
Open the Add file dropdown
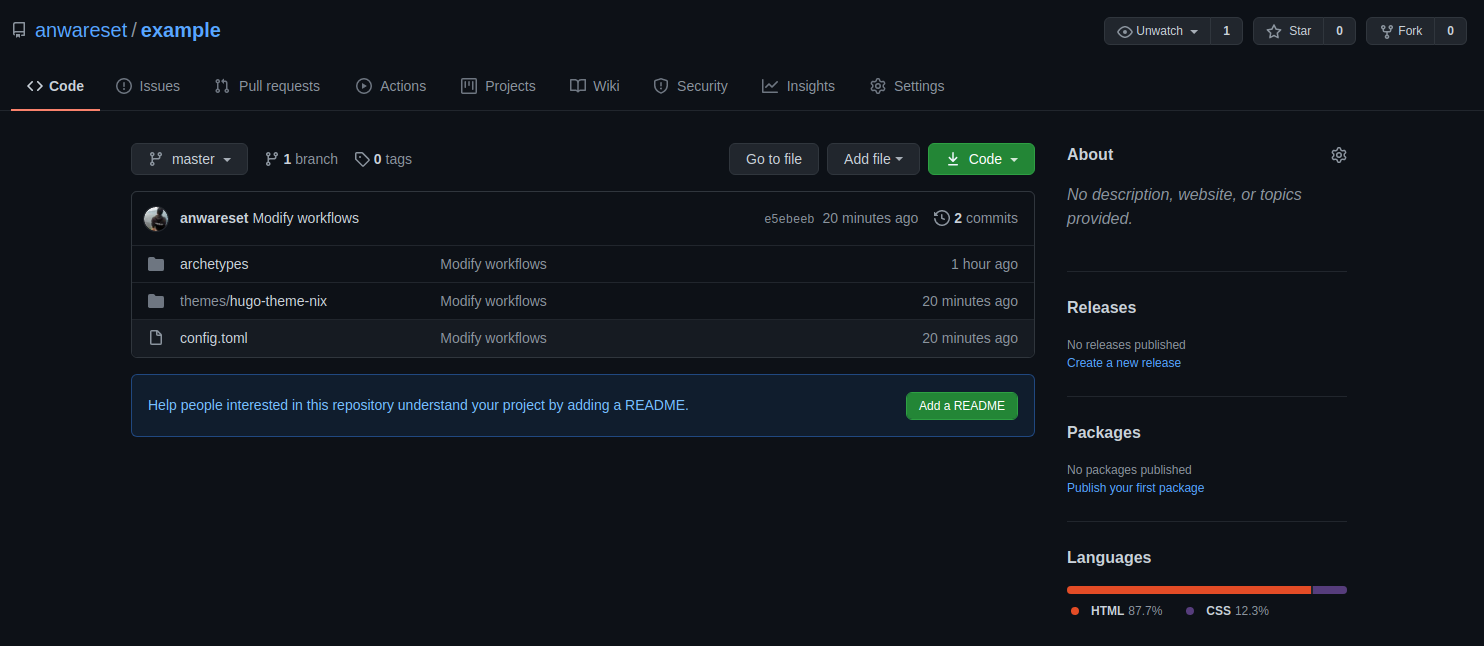click(873, 159)
